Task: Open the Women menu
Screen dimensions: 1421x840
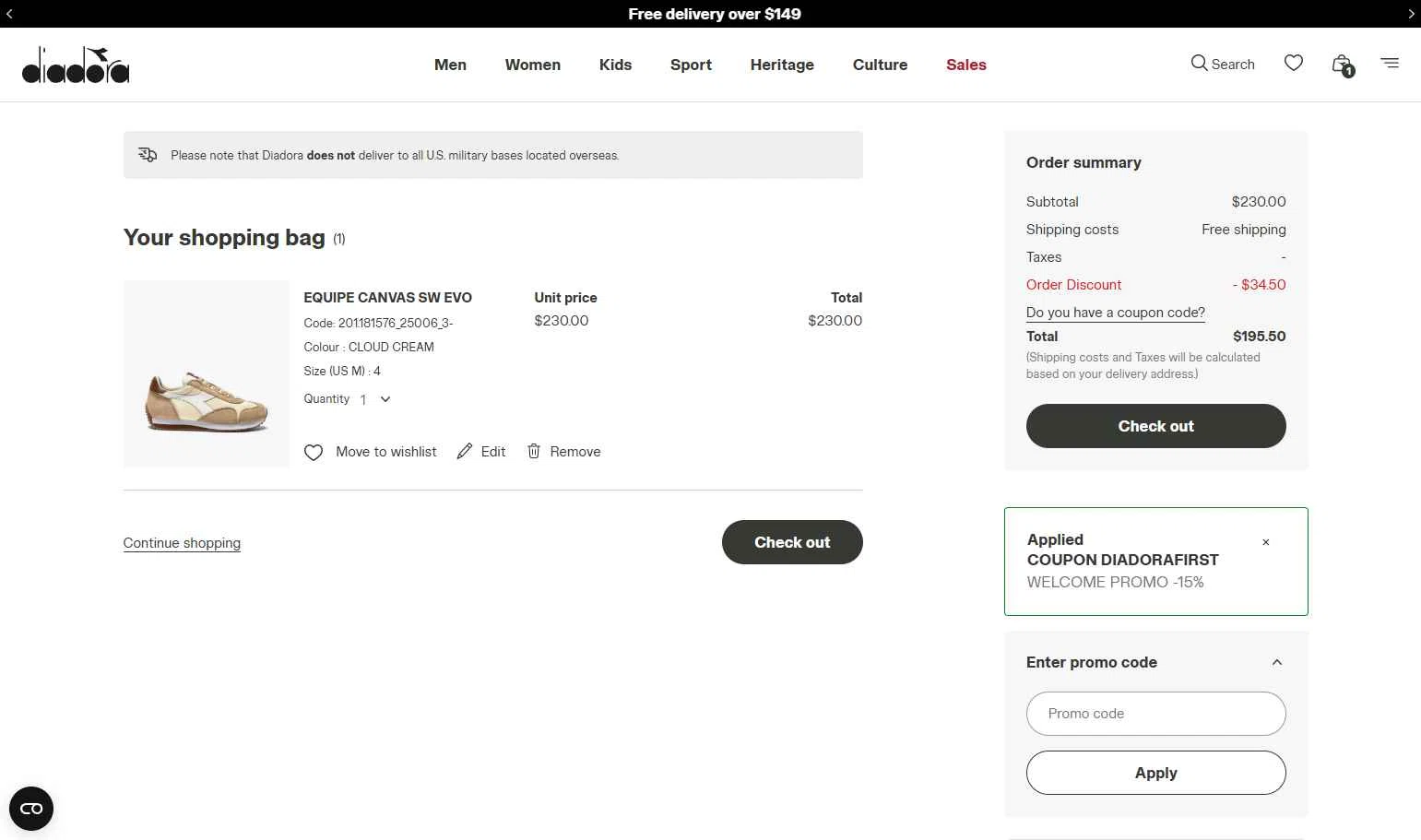Action: point(533,65)
